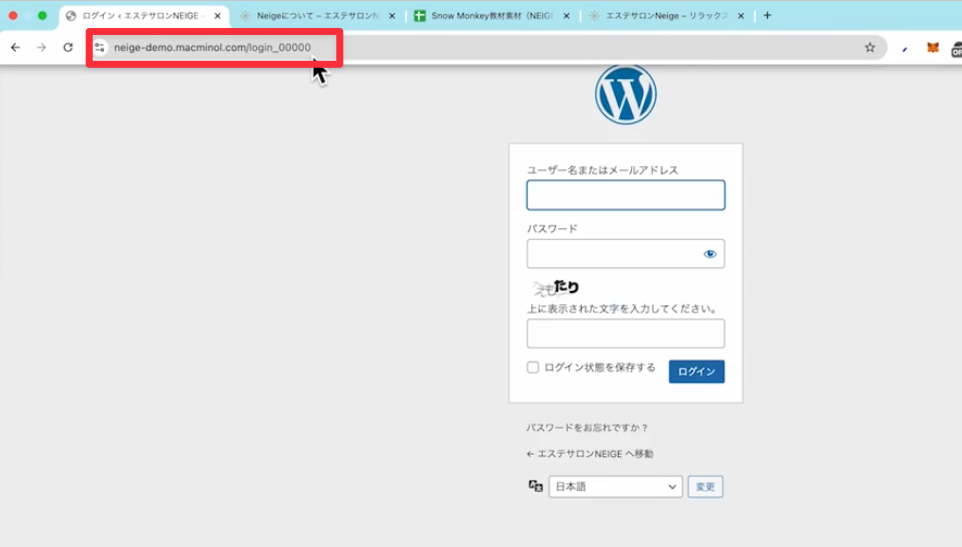The width and height of the screenshot is (962, 547).
Task: Follow the エステサロンNEIGE へ移動 link
Action: coord(589,454)
